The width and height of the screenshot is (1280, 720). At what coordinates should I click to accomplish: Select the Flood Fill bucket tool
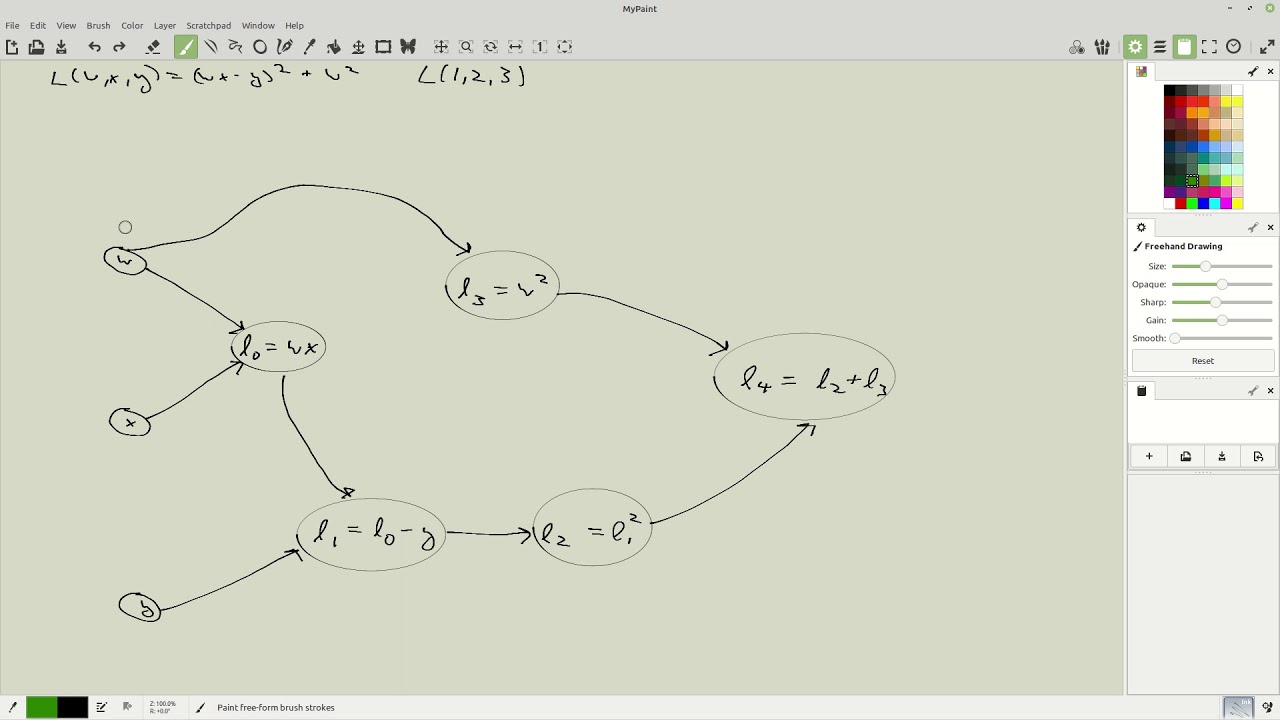pos(334,47)
